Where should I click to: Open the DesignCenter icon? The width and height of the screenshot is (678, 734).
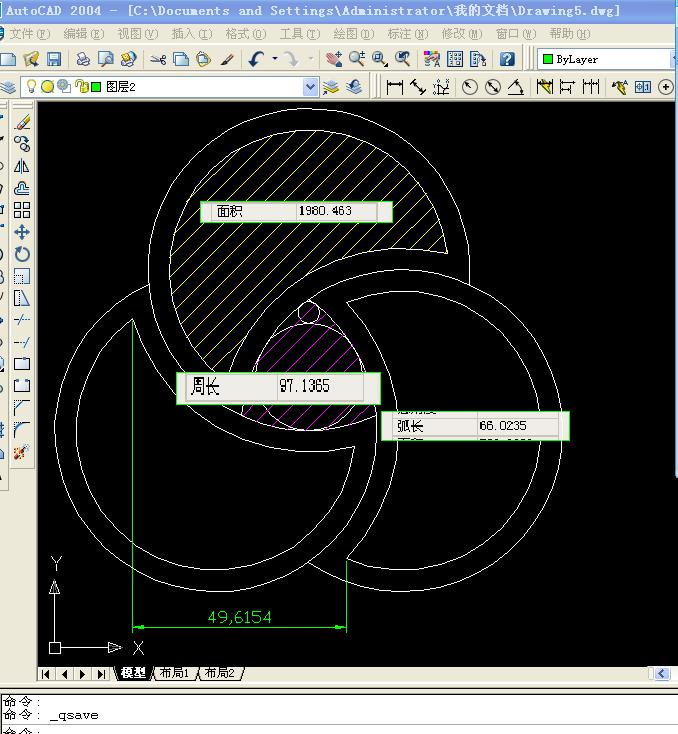[455, 59]
